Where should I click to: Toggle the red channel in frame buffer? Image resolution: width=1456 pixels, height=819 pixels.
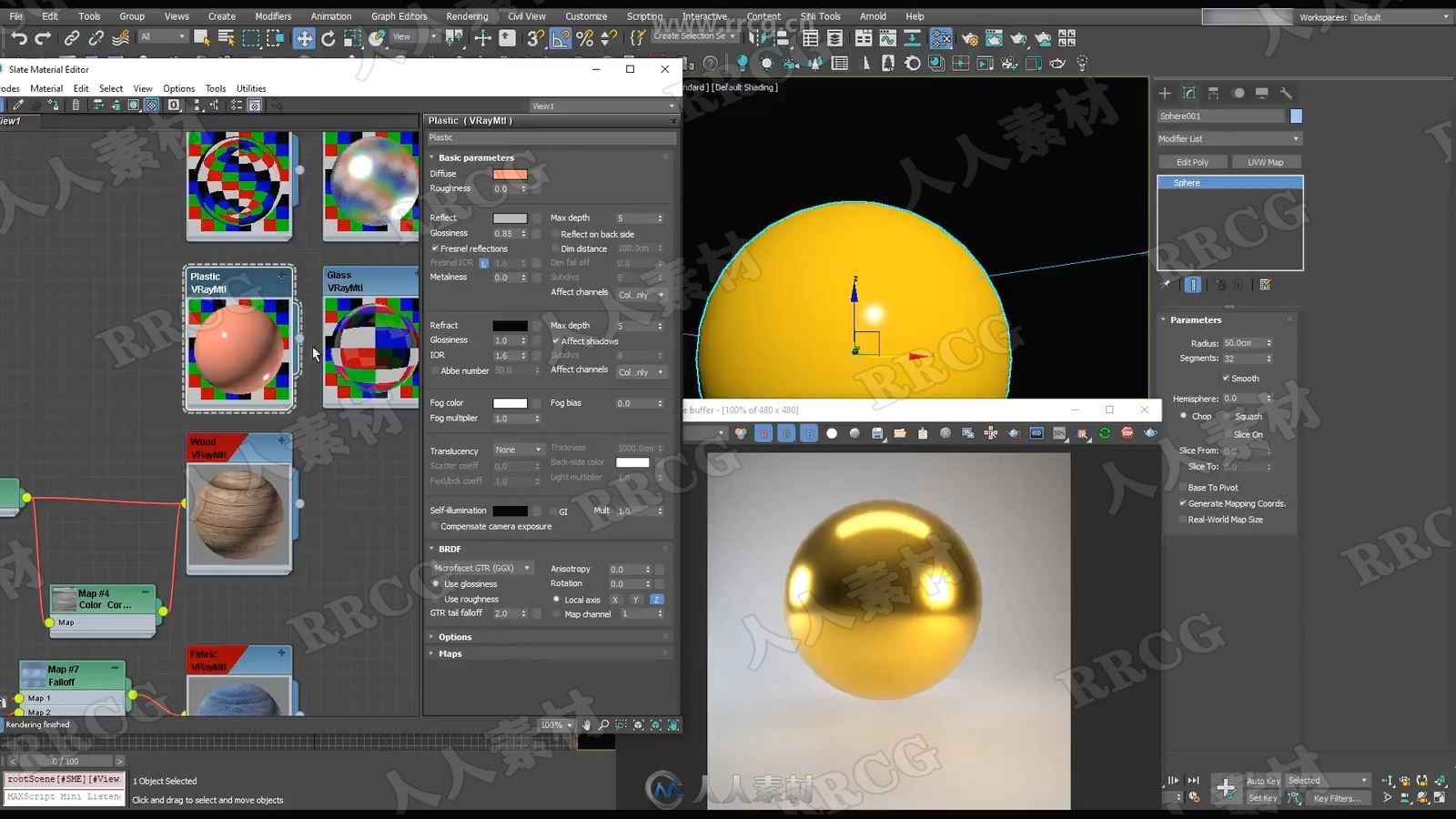[763, 433]
